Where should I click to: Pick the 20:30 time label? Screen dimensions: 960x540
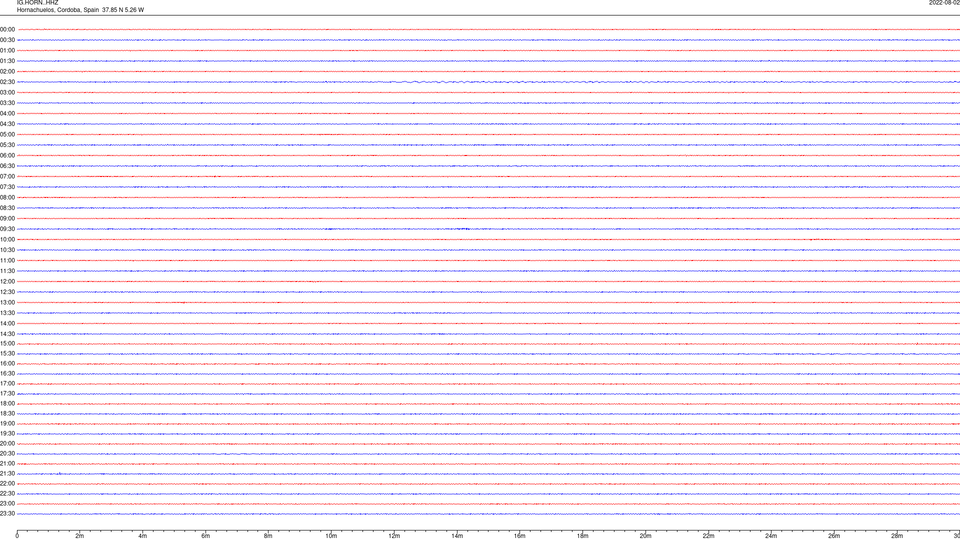[x=7, y=454]
